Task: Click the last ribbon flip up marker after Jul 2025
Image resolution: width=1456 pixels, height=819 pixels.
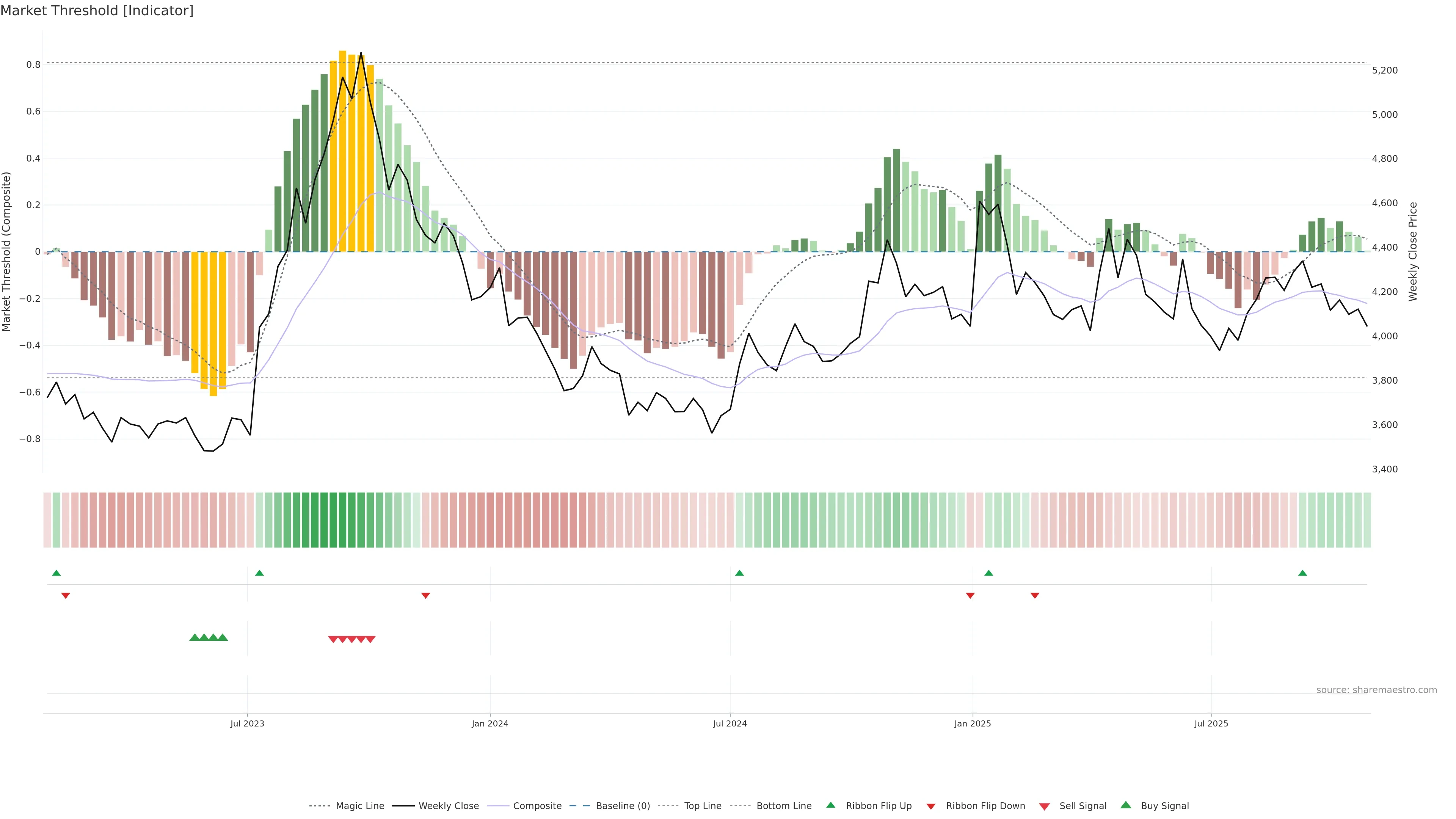Action: pos(1302,573)
